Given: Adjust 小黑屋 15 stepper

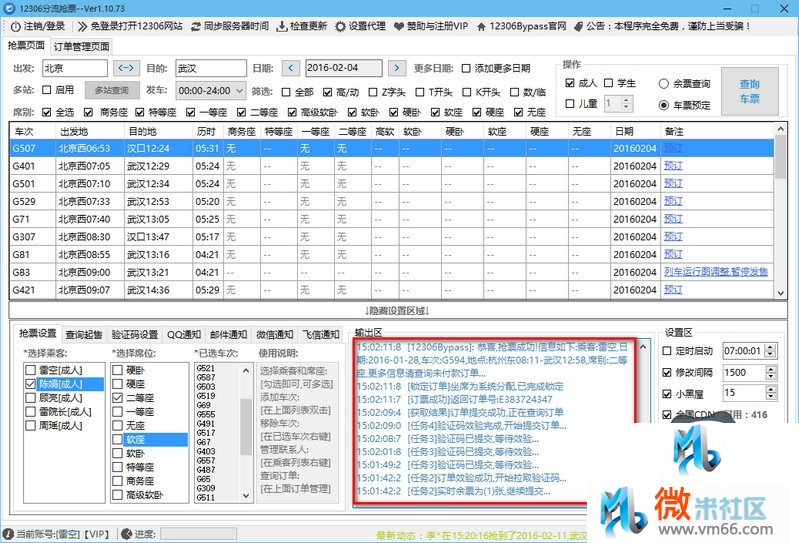Looking at the screenshot, I should (770, 393).
